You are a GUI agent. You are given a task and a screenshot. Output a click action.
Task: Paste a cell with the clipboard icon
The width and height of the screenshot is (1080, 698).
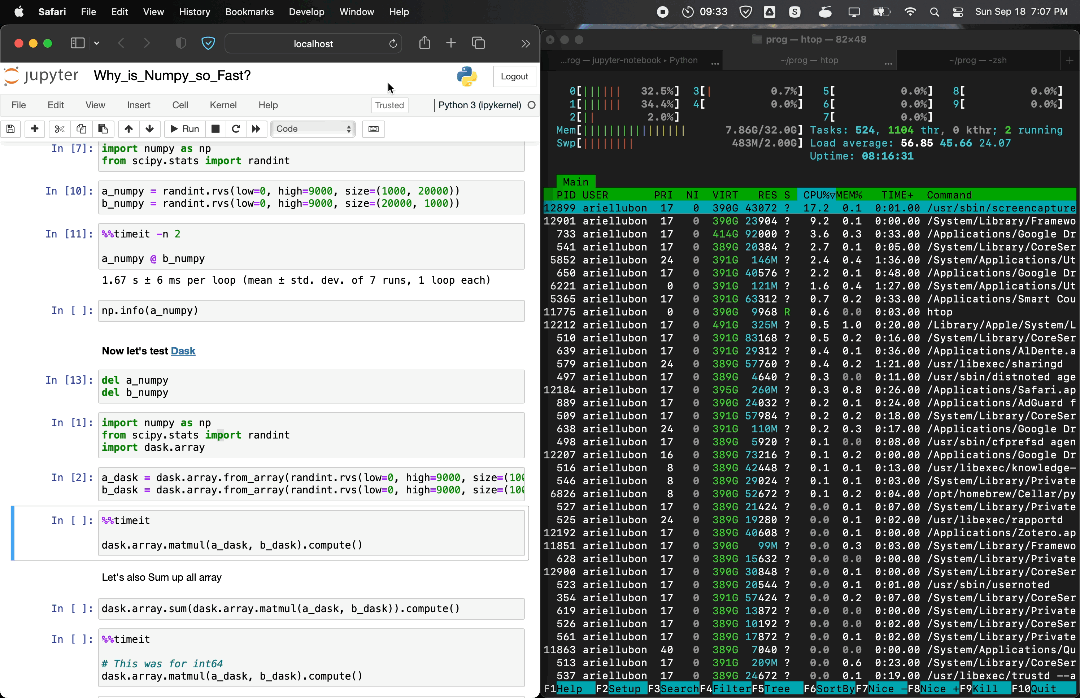(104, 128)
